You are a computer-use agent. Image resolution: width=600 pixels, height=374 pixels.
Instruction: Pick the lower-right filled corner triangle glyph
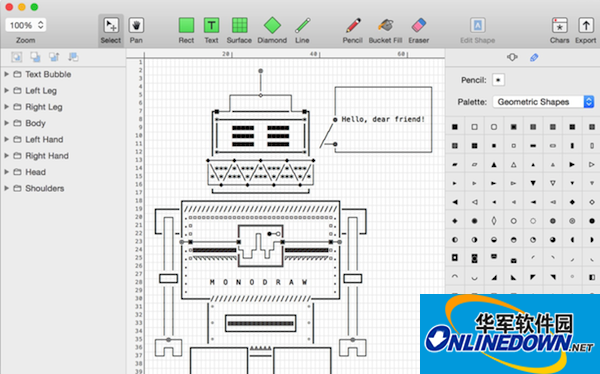(494, 277)
